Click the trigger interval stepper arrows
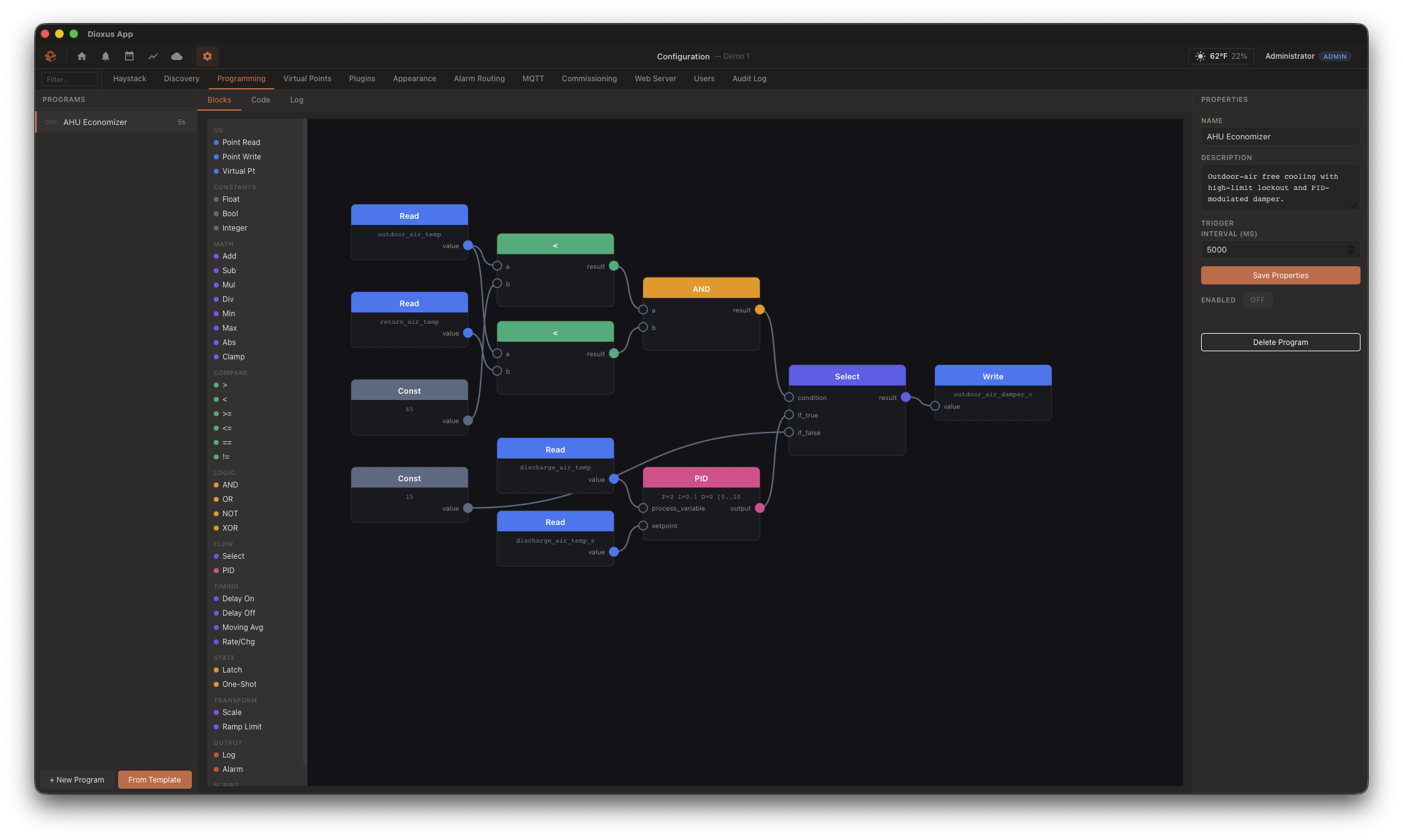The width and height of the screenshot is (1403, 840). pyautogui.click(x=1351, y=250)
